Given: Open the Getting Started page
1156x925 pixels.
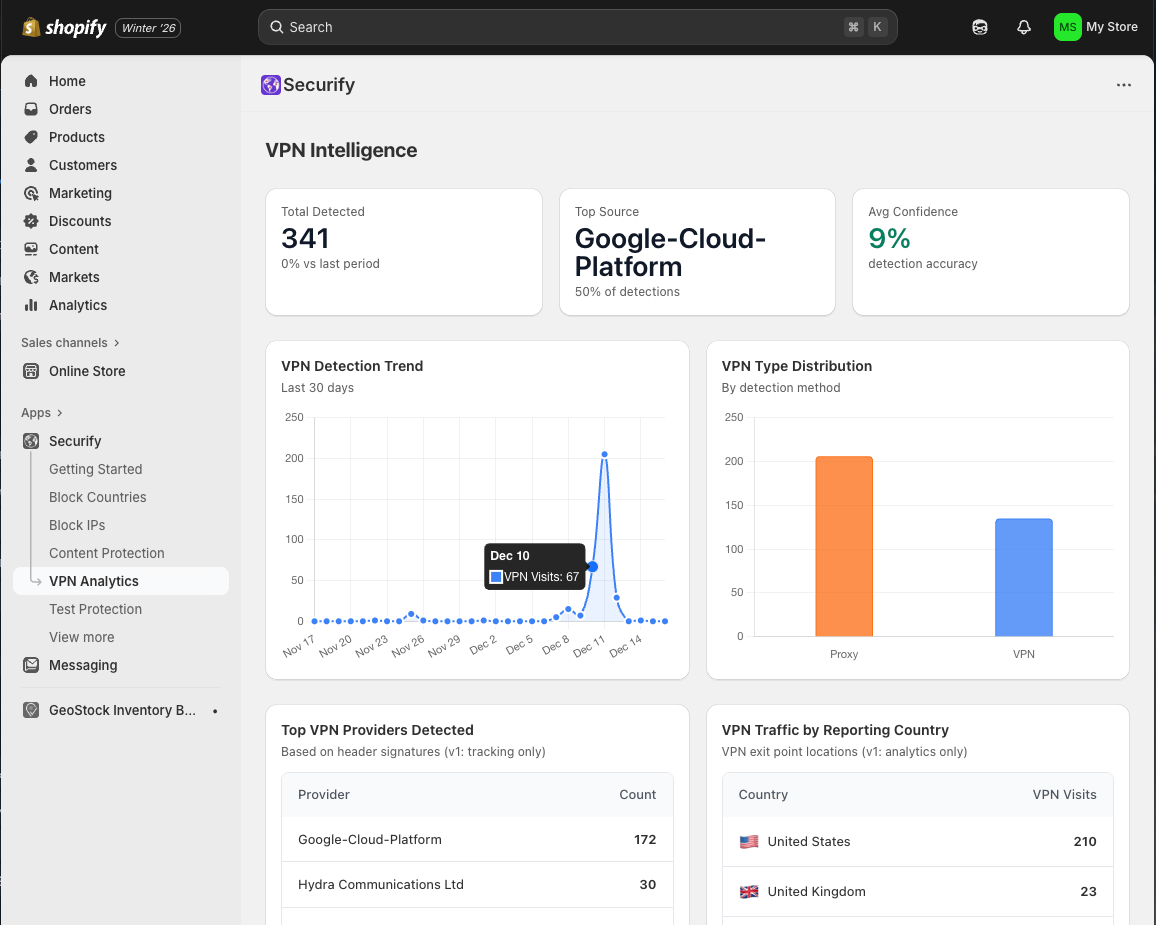Looking at the screenshot, I should [x=96, y=469].
